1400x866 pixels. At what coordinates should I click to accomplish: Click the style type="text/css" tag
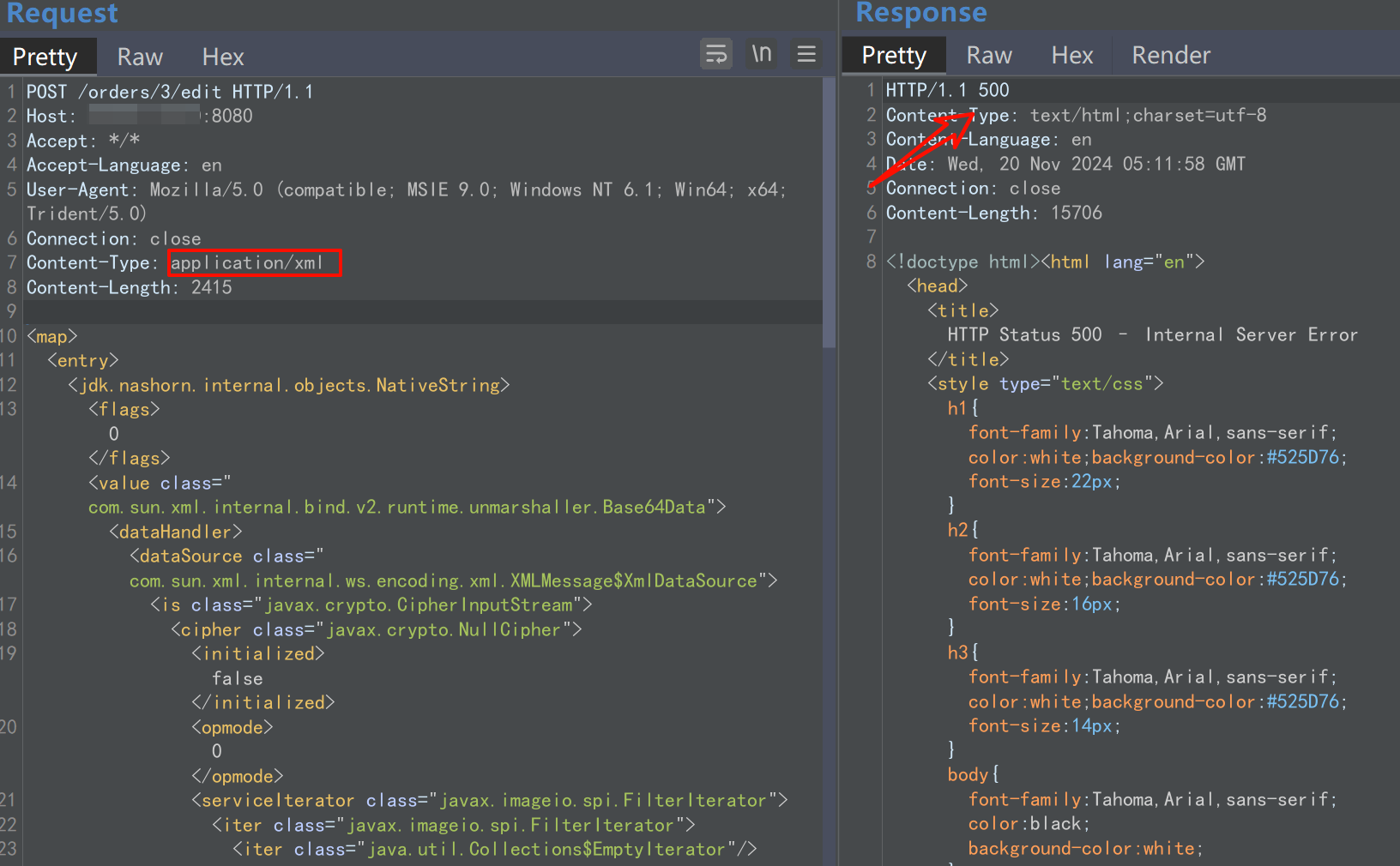[1046, 384]
